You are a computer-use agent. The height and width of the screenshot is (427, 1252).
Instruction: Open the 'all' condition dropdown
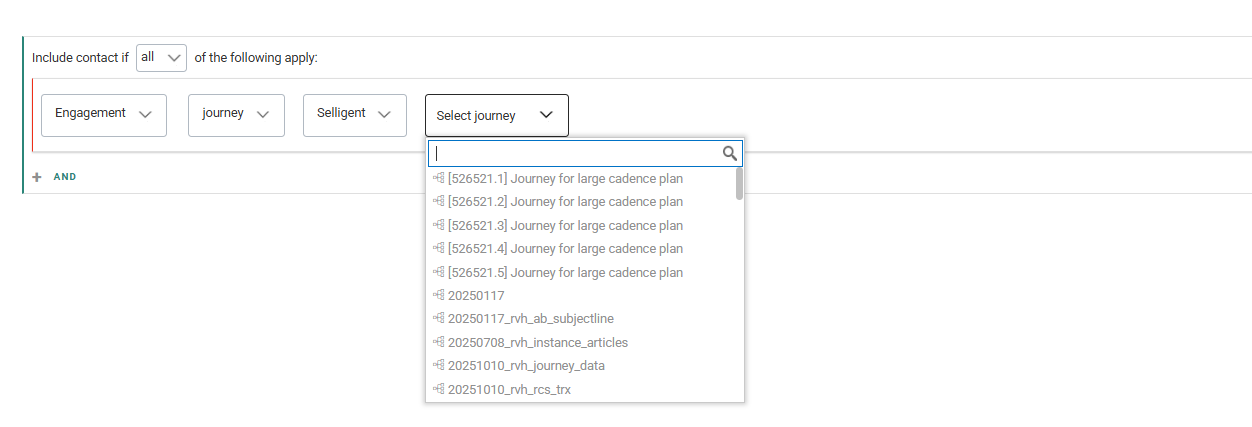tap(161, 58)
